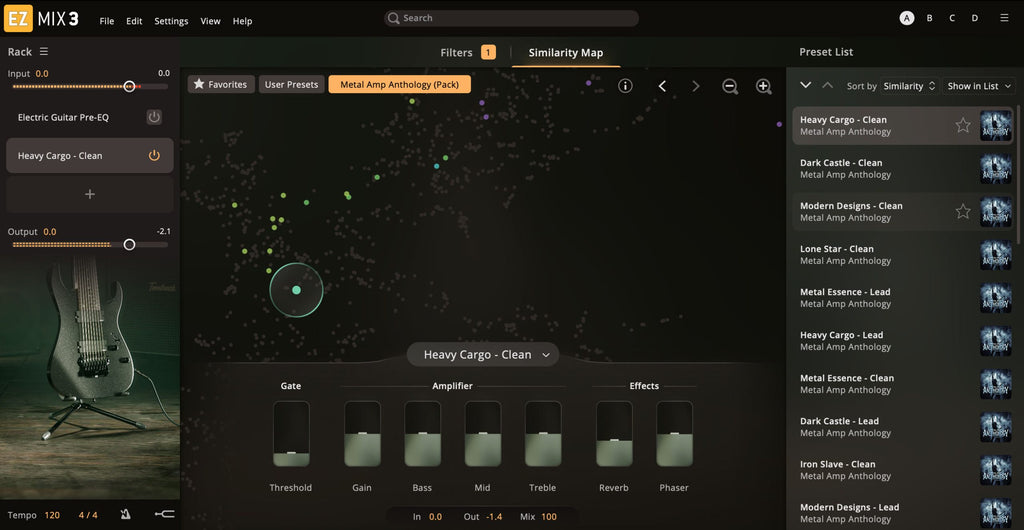Viewport: 1024px width, 530px height.
Task: Favorite the Heavy Cargo - Clean preset star
Action: pos(963,125)
